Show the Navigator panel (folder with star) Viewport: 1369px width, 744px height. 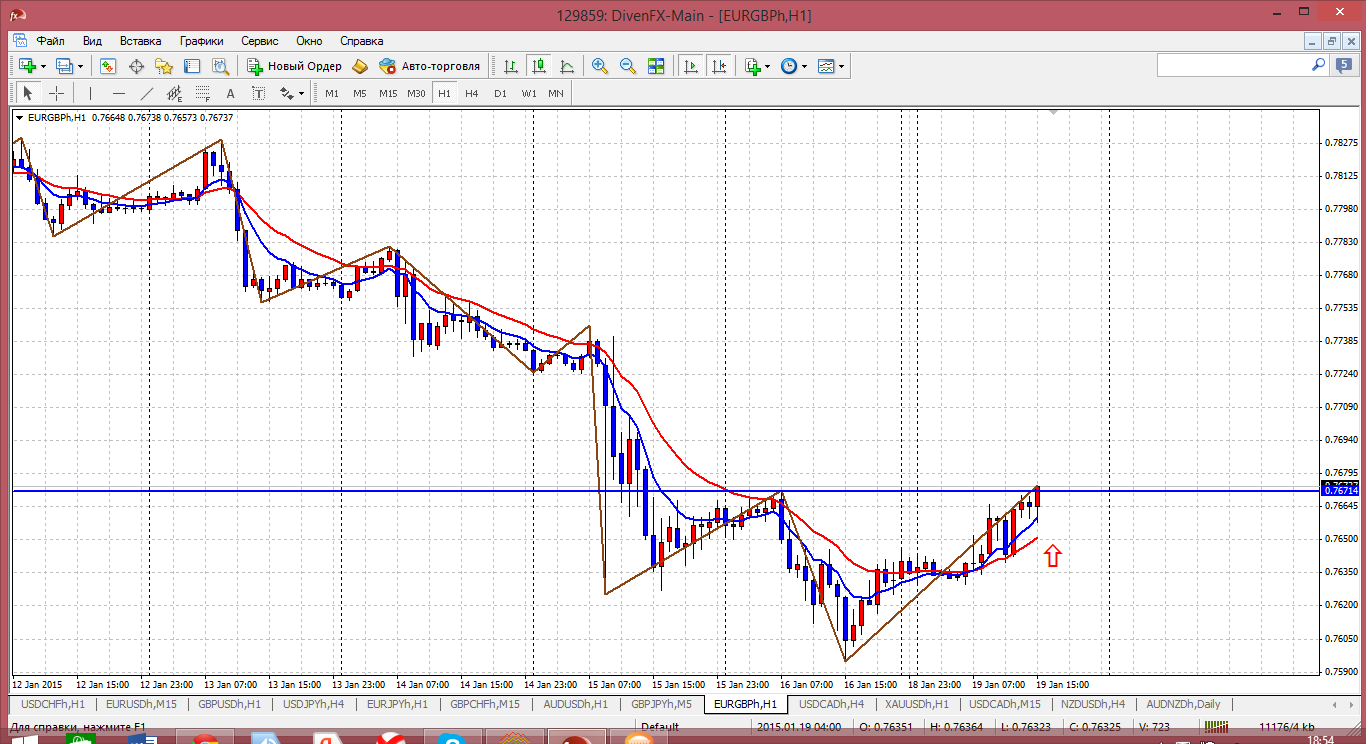click(x=164, y=66)
